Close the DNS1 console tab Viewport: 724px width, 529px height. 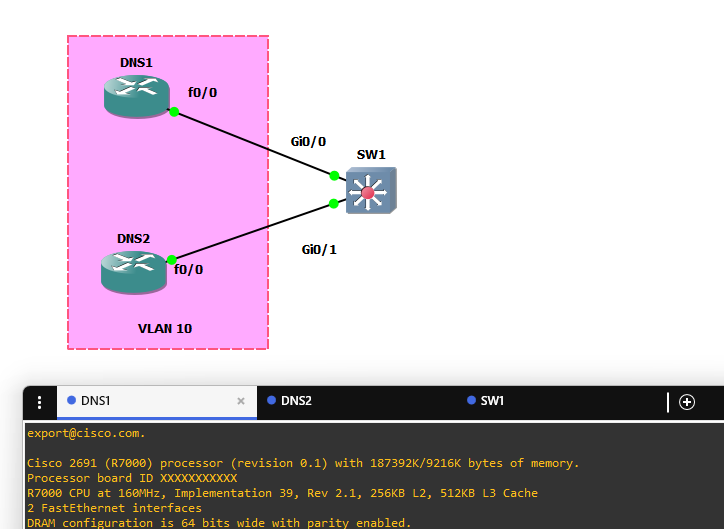[241, 401]
